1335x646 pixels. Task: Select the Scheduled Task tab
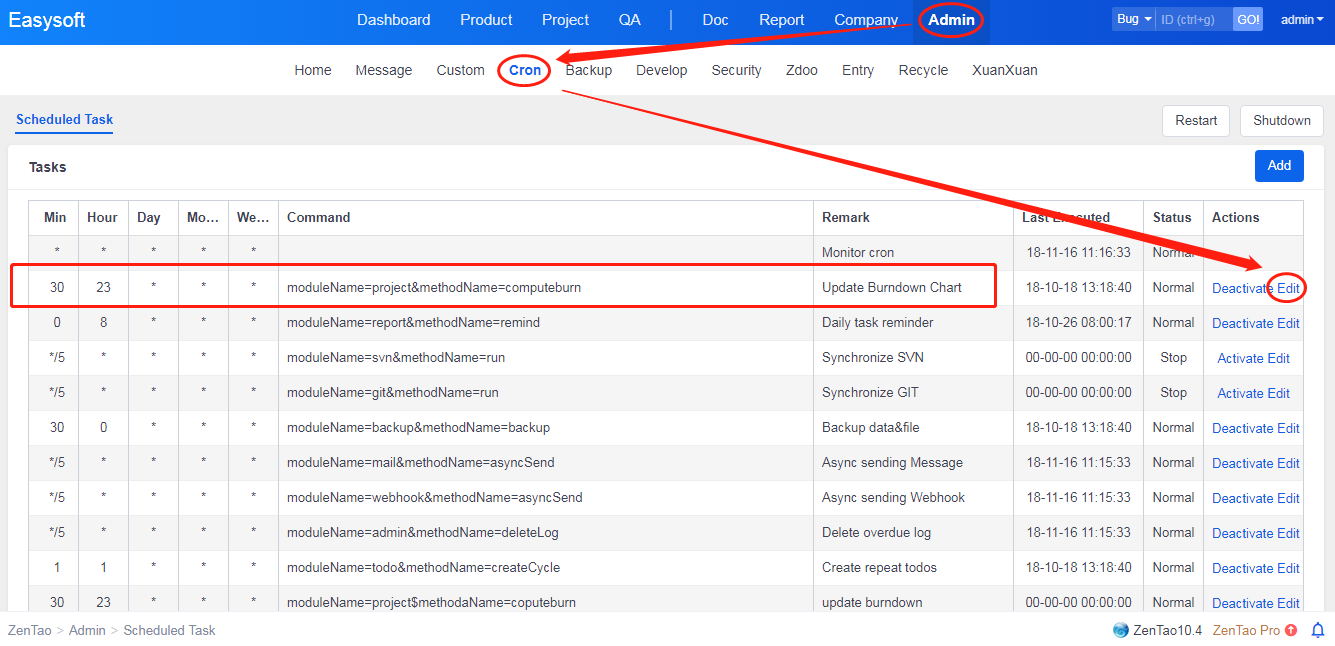tap(65, 119)
